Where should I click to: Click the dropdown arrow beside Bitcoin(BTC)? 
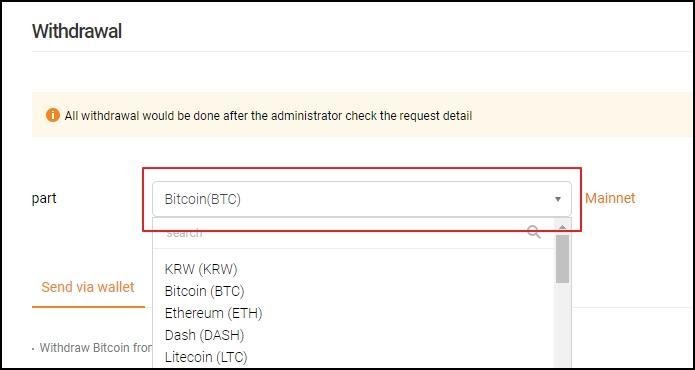(x=558, y=199)
